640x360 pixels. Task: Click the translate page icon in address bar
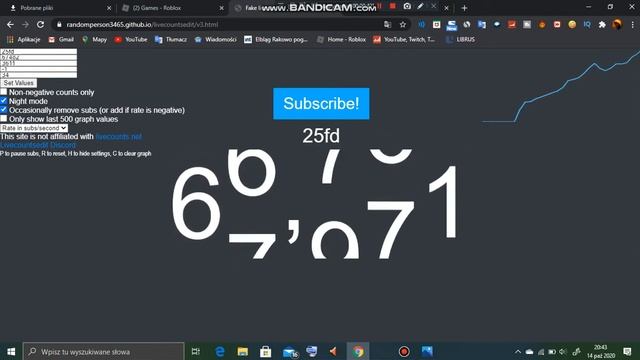[387, 24]
